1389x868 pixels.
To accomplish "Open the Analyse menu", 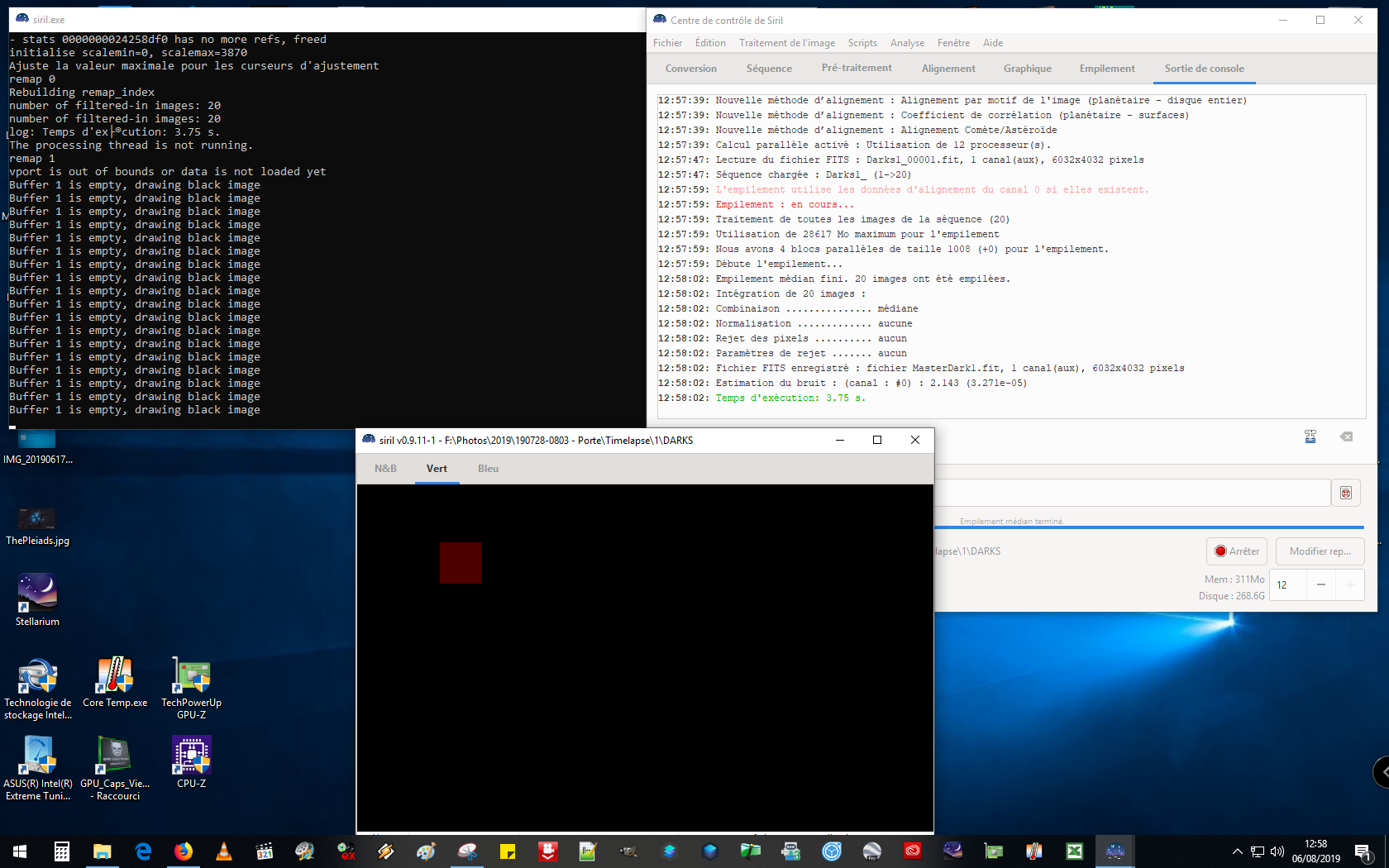I will click(907, 43).
